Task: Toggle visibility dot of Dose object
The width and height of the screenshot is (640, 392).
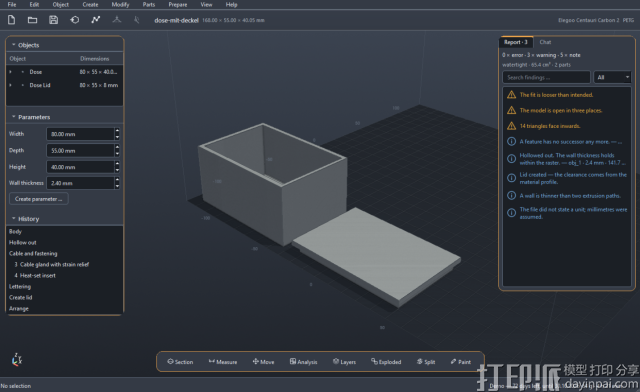Action: pyautogui.click(x=22, y=72)
